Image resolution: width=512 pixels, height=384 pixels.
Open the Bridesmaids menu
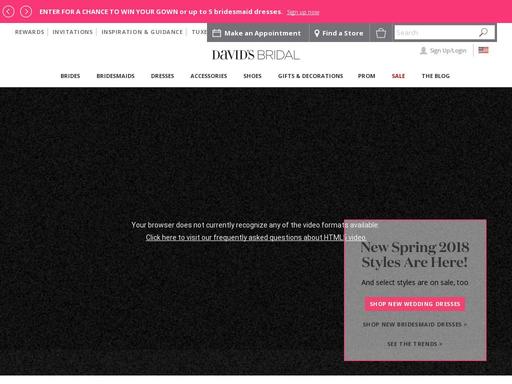coord(115,76)
